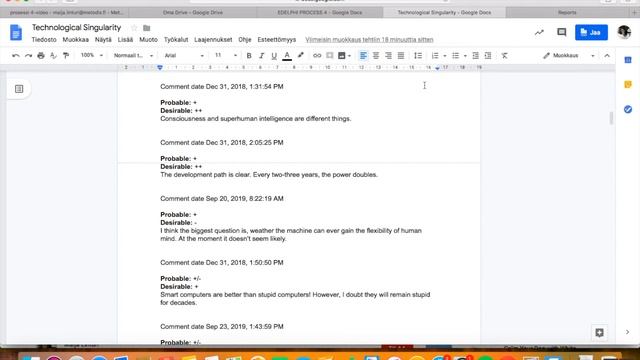The image size is (640, 360).
Task: Hide the side panel chevron
Action: [627, 332]
